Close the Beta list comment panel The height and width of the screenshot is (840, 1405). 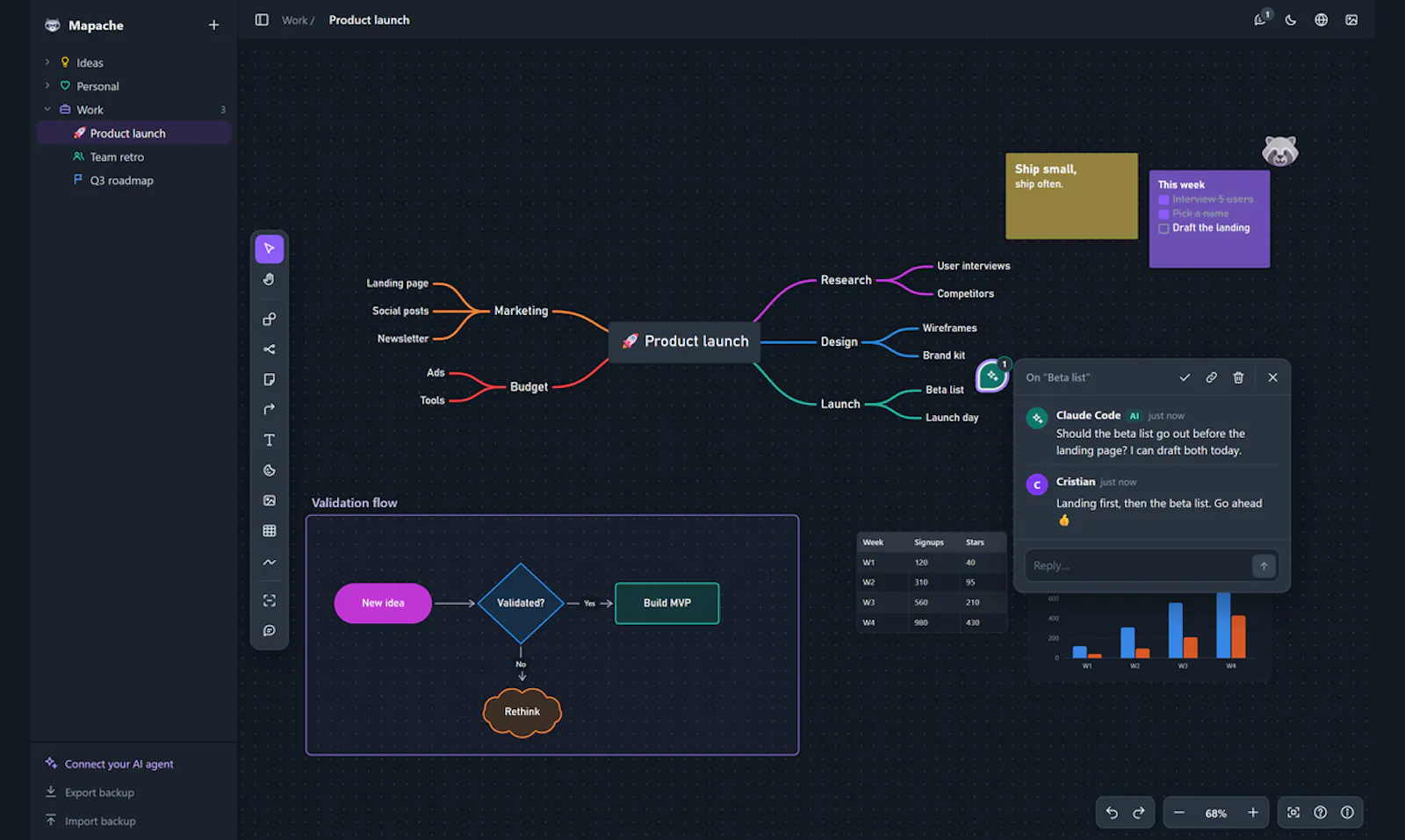coord(1272,377)
